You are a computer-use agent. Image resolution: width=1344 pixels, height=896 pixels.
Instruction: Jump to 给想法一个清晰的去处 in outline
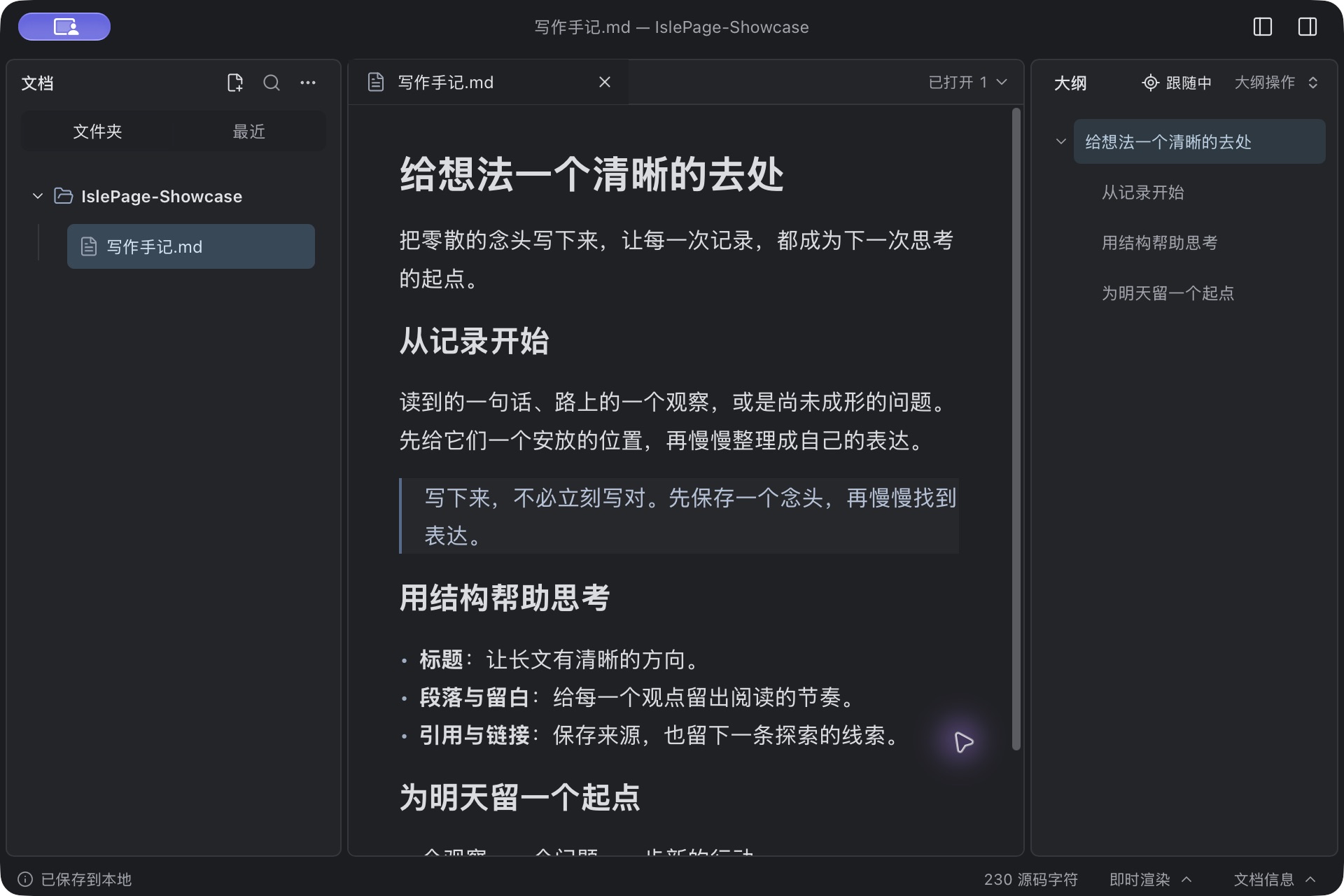point(1199,141)
